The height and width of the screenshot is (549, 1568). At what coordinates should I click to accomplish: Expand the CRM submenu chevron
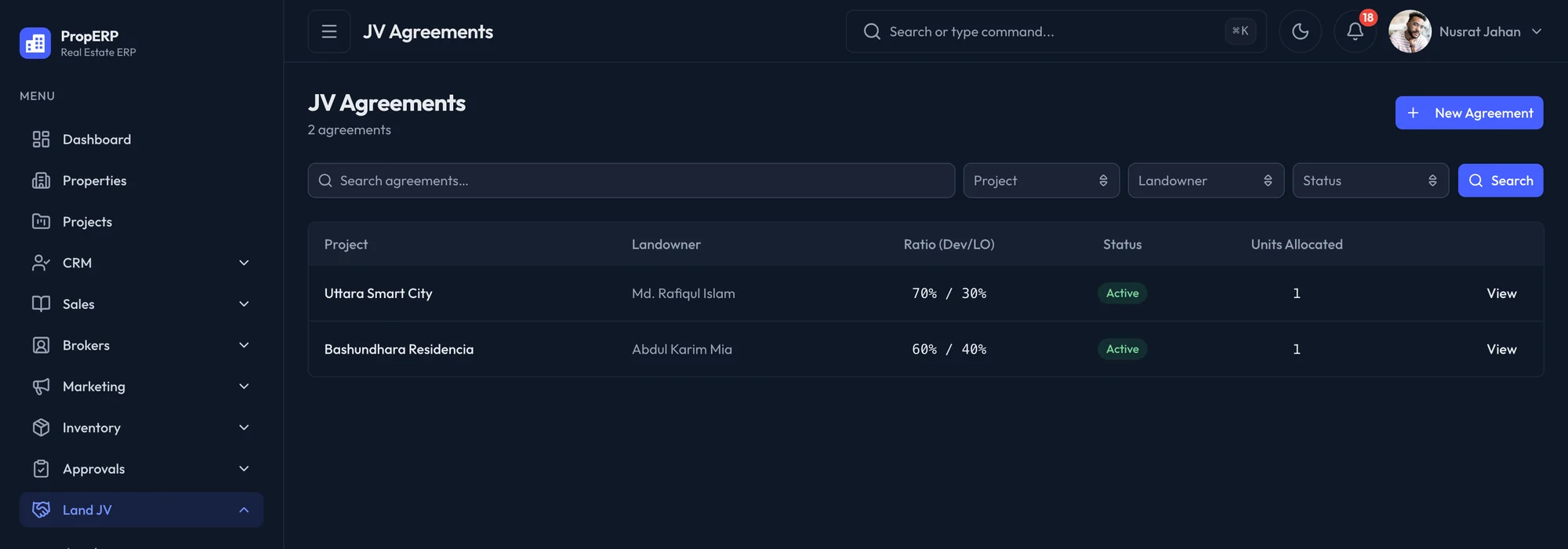click(x=244, y=263)
